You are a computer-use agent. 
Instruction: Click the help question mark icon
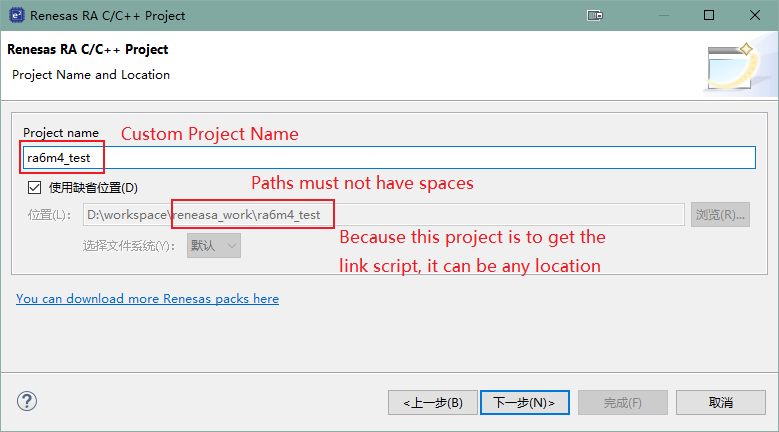[27, 401]
